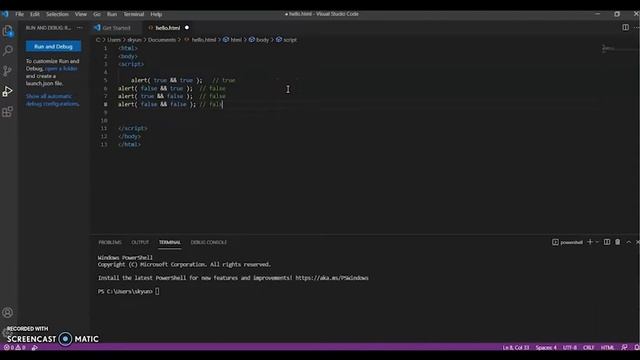Kill the terminal with trash icon

pyautogui.click(x=618, y=242)
